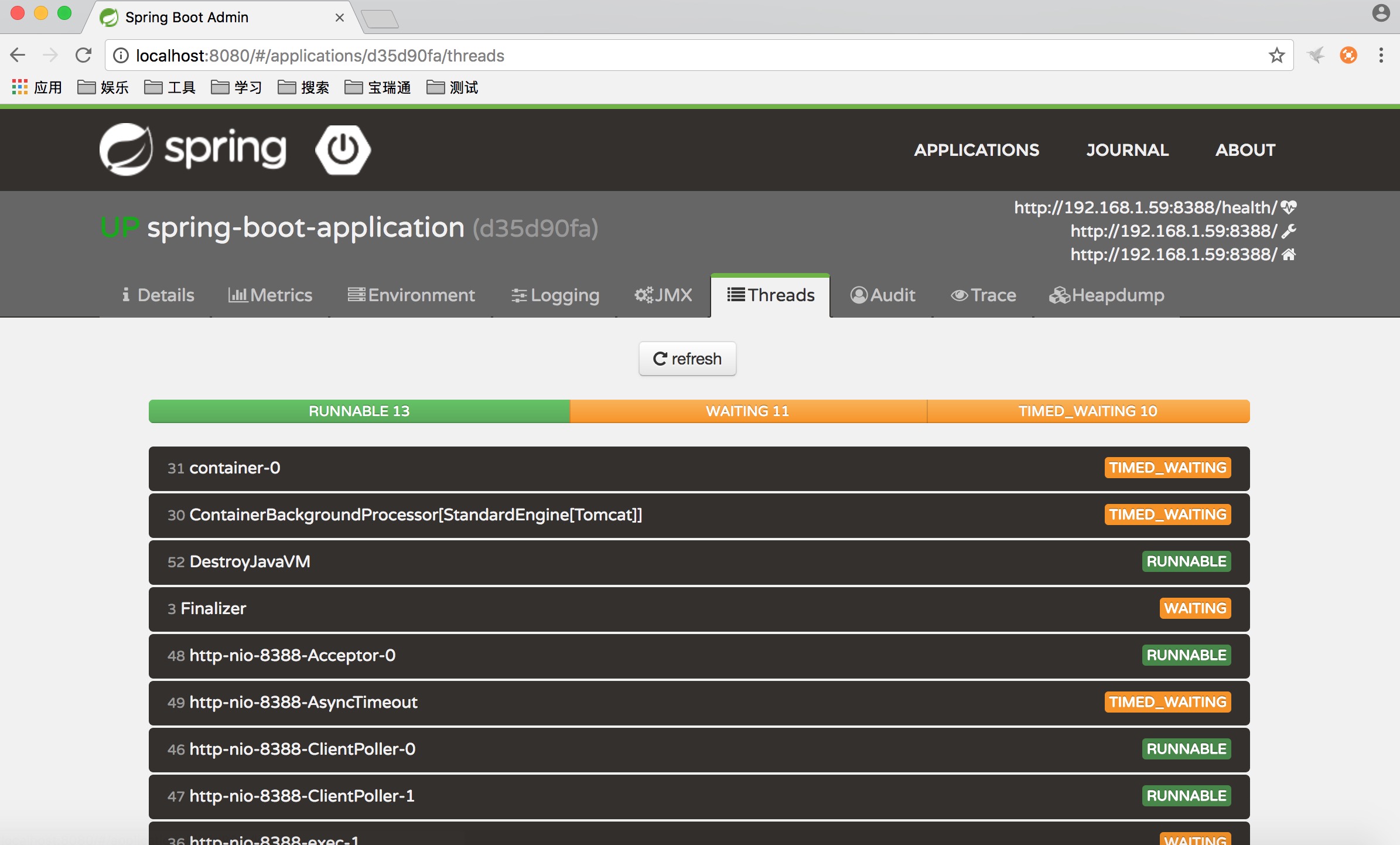Click the RUNNABLE 13 progress bar segment

(359, 411)
